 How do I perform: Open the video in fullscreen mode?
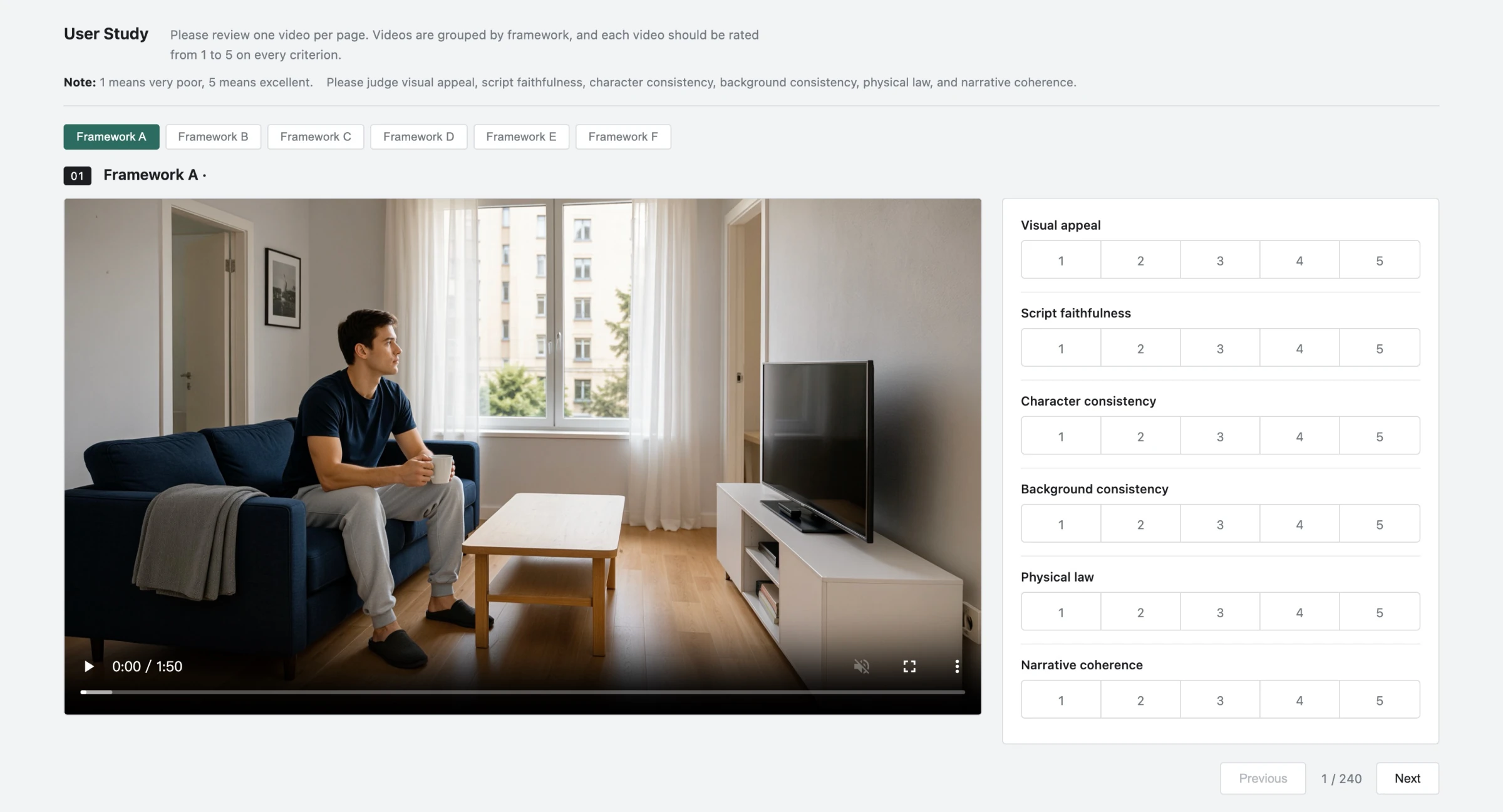909,666
